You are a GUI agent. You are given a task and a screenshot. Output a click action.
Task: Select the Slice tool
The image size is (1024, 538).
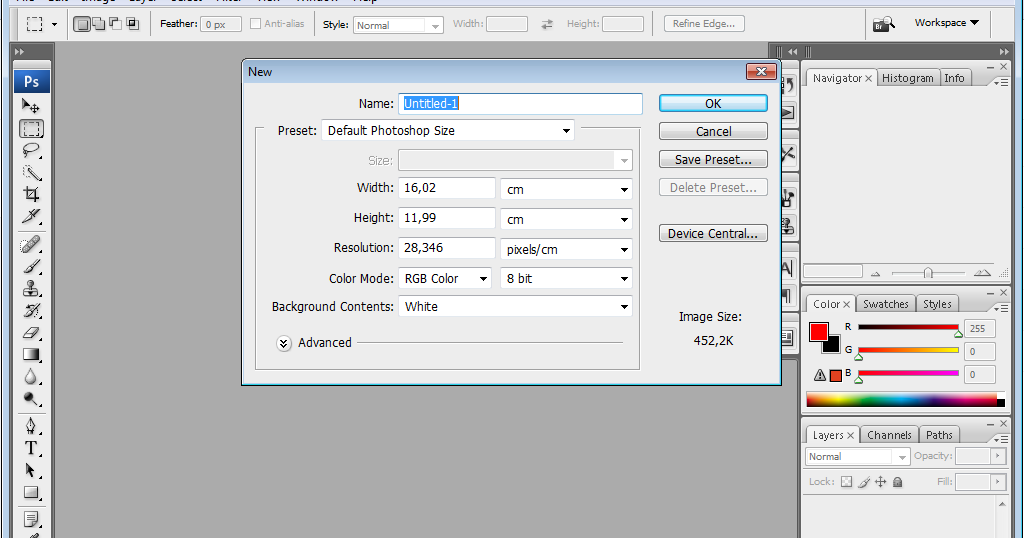pos(31,216)
